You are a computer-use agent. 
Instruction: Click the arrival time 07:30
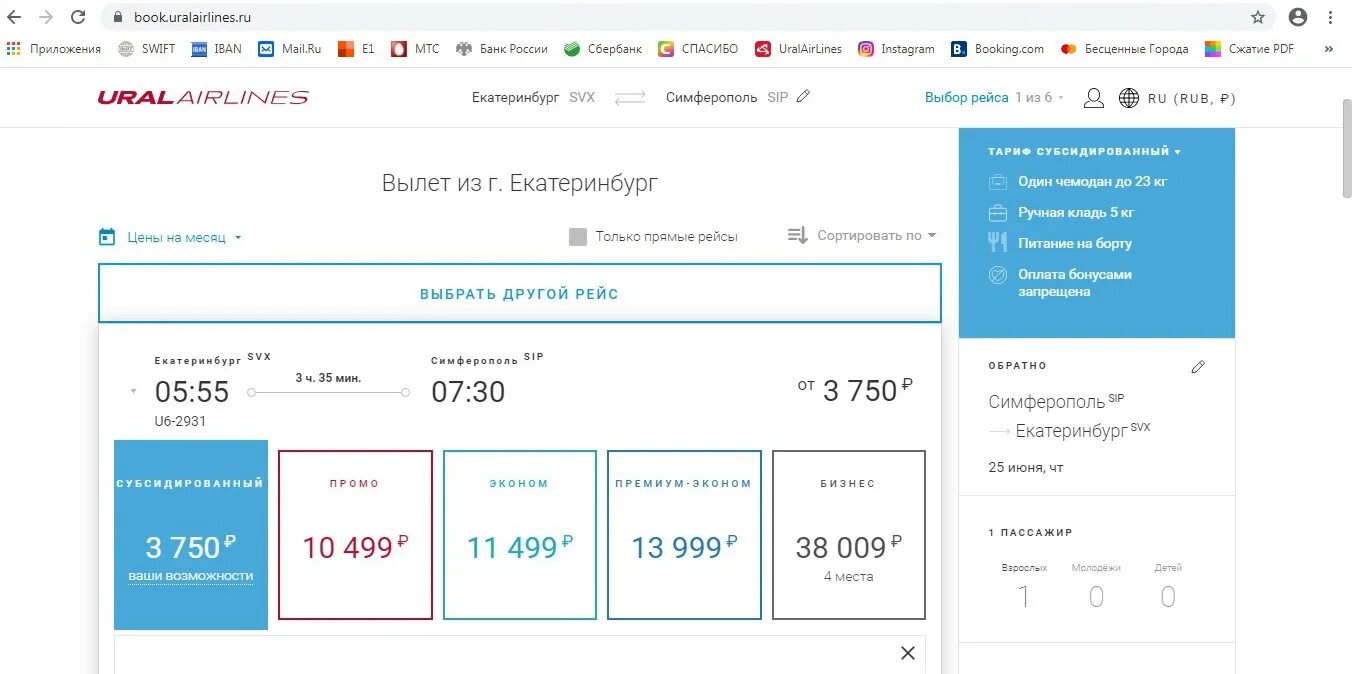[468, 392]
